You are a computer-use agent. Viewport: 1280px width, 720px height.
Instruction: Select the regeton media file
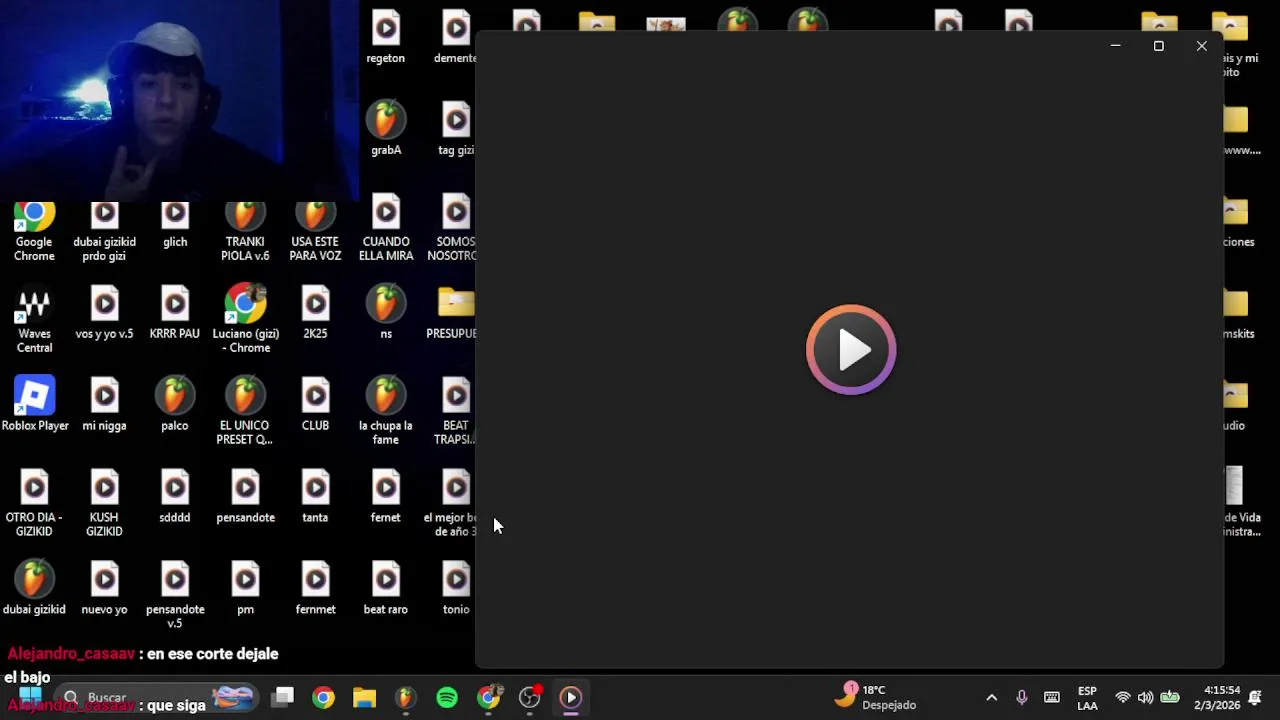(386, 38)
